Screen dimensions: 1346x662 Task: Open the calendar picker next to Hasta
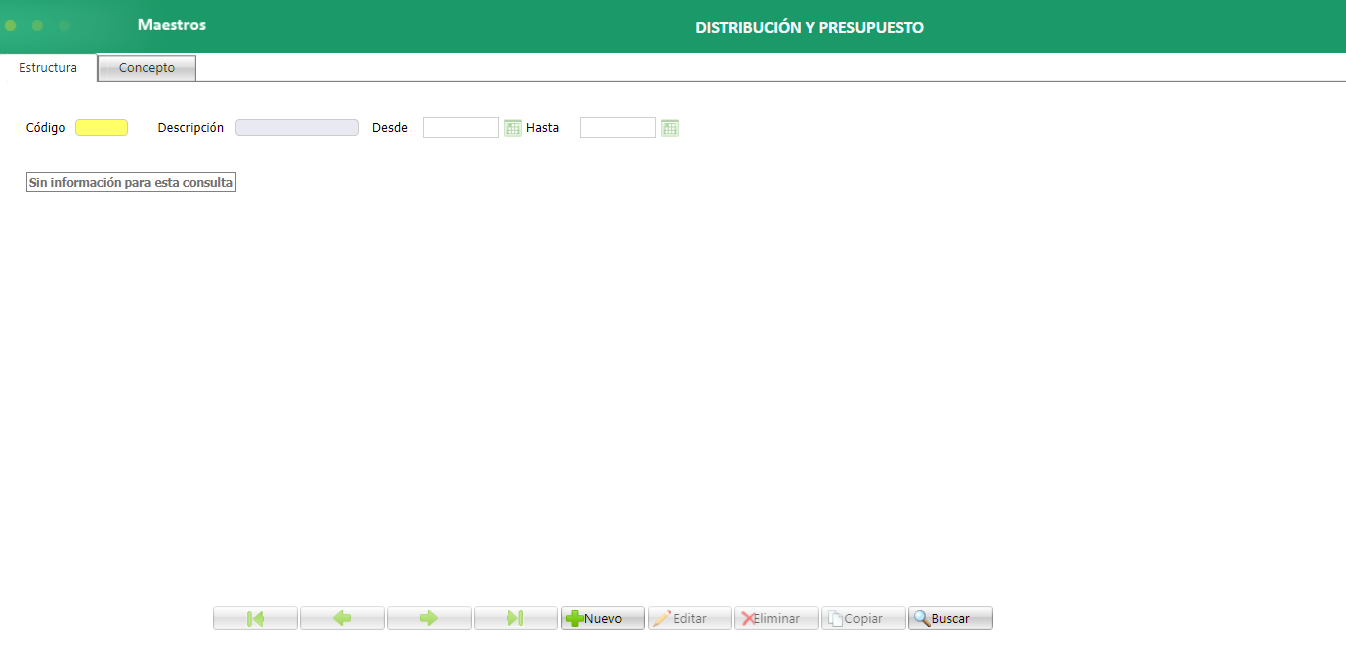pyautogui.click(x=669, y=127)
